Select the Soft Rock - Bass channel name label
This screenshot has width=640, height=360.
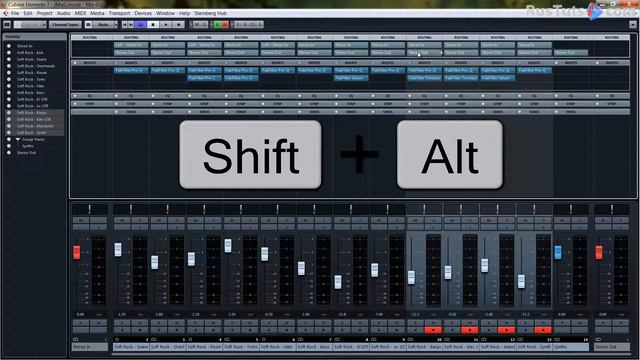click(x=314, y=347)
